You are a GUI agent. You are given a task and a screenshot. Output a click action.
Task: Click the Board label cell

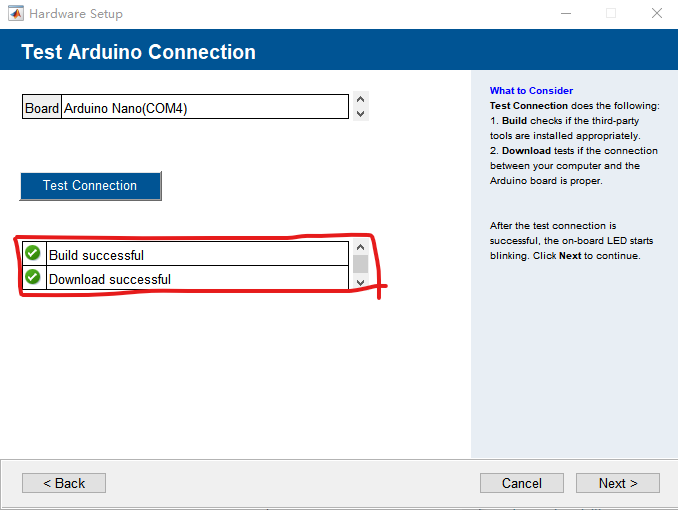coord(42,107)
